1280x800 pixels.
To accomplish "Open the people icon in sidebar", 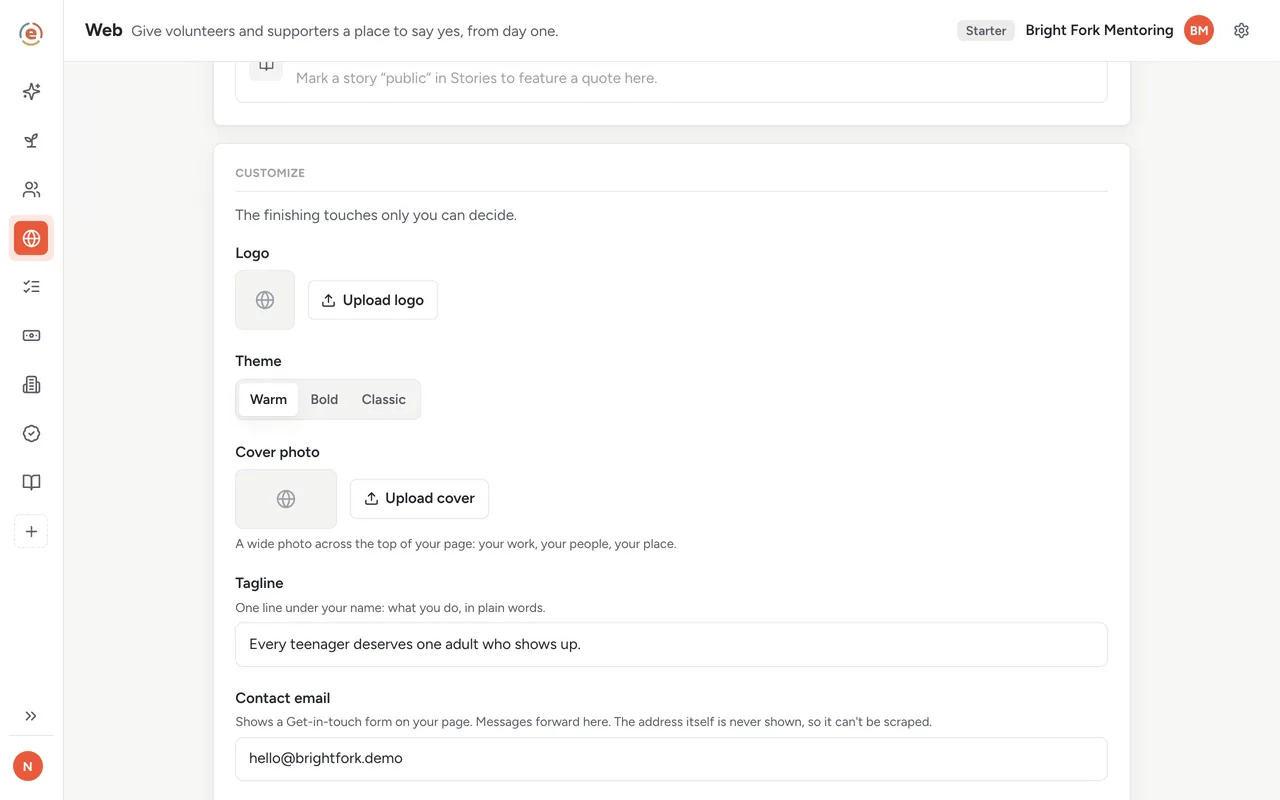I will (31, 190).
